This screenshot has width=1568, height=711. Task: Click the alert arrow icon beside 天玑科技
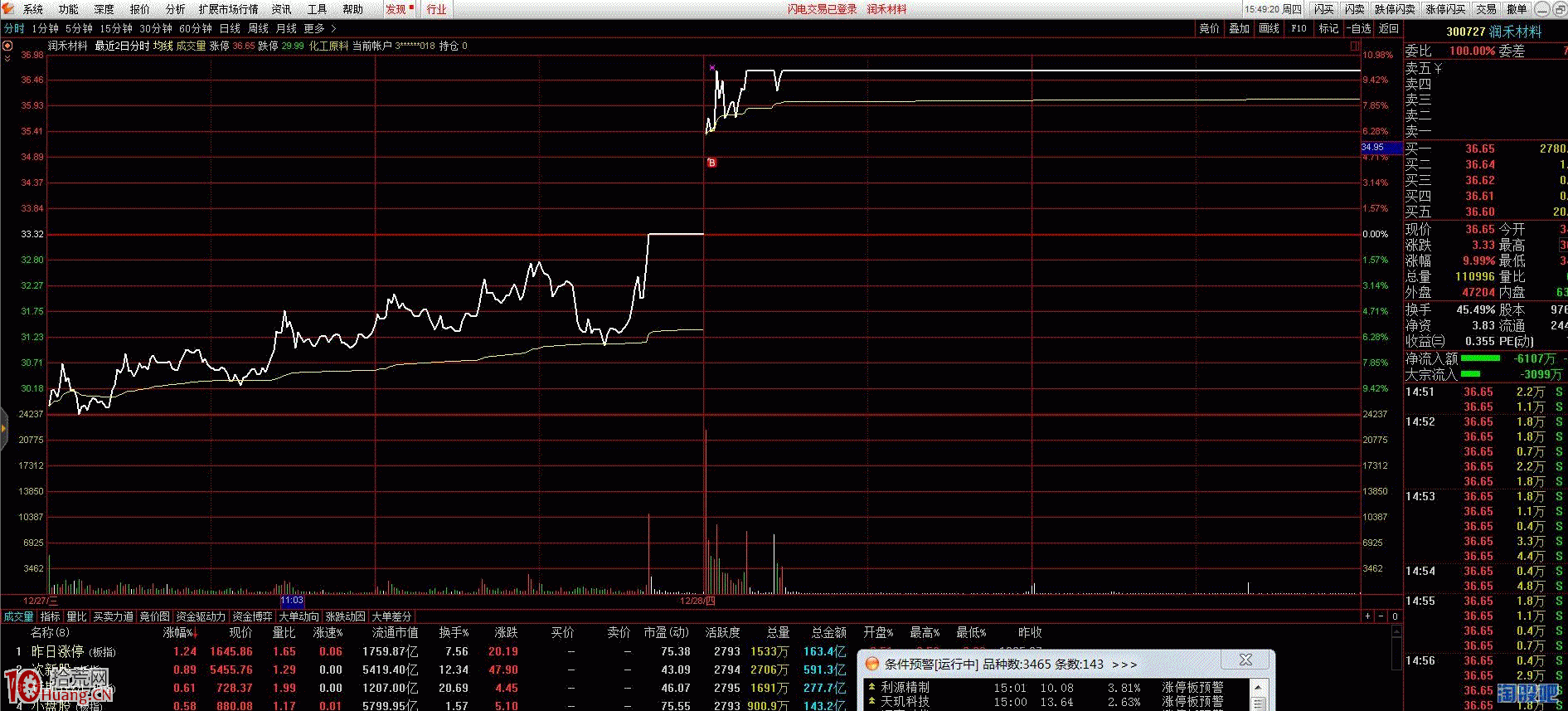(x=872, y=701)
